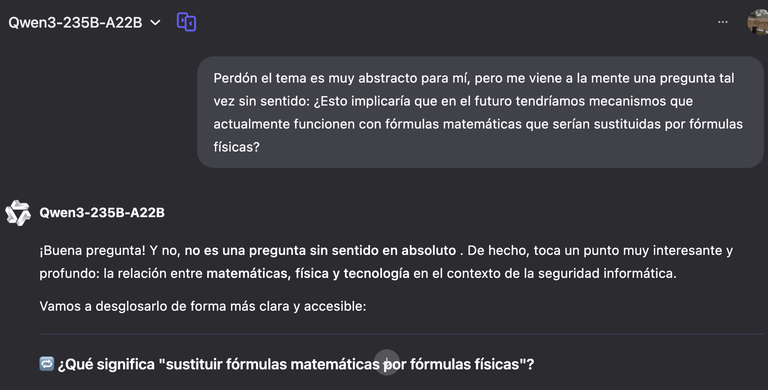Click bold text "matemáticas, física y tecnología"
The height and width of the screenshot is (390, 768).
[x=308, y=273]
